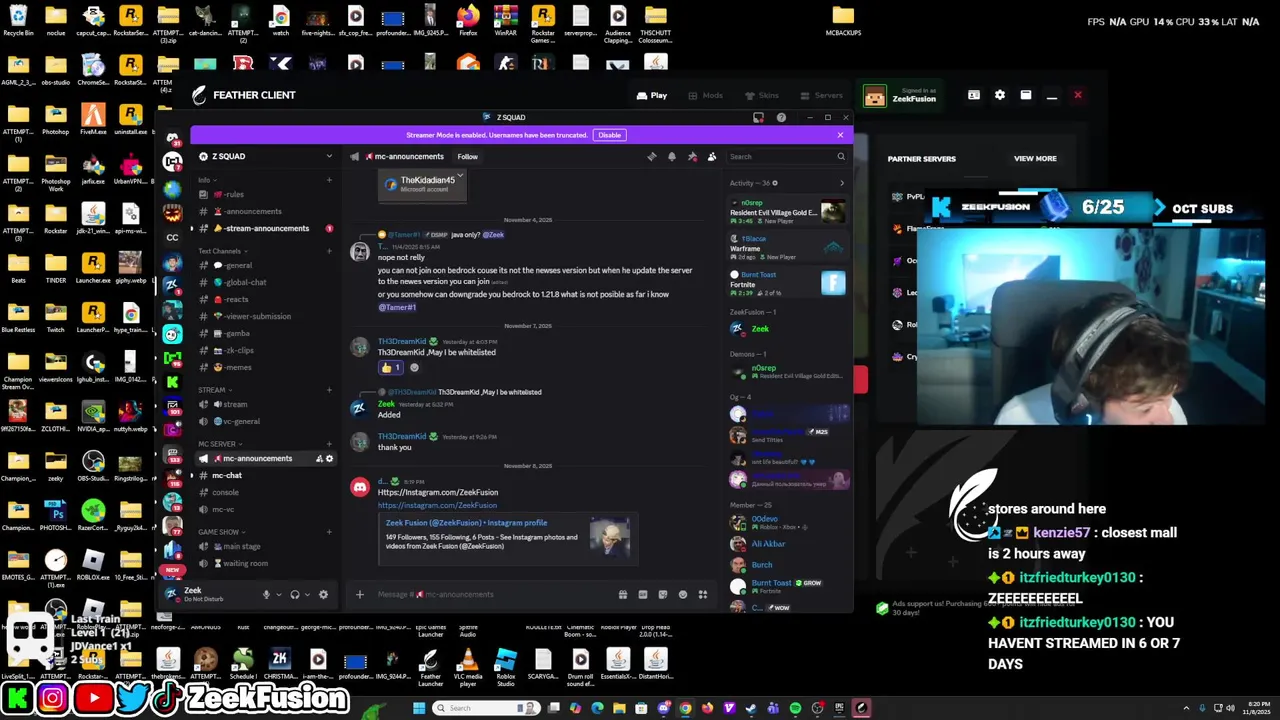Open headphone output options arrow
The width and height of the screenshot is (1280, 720).
pos(307,594)
